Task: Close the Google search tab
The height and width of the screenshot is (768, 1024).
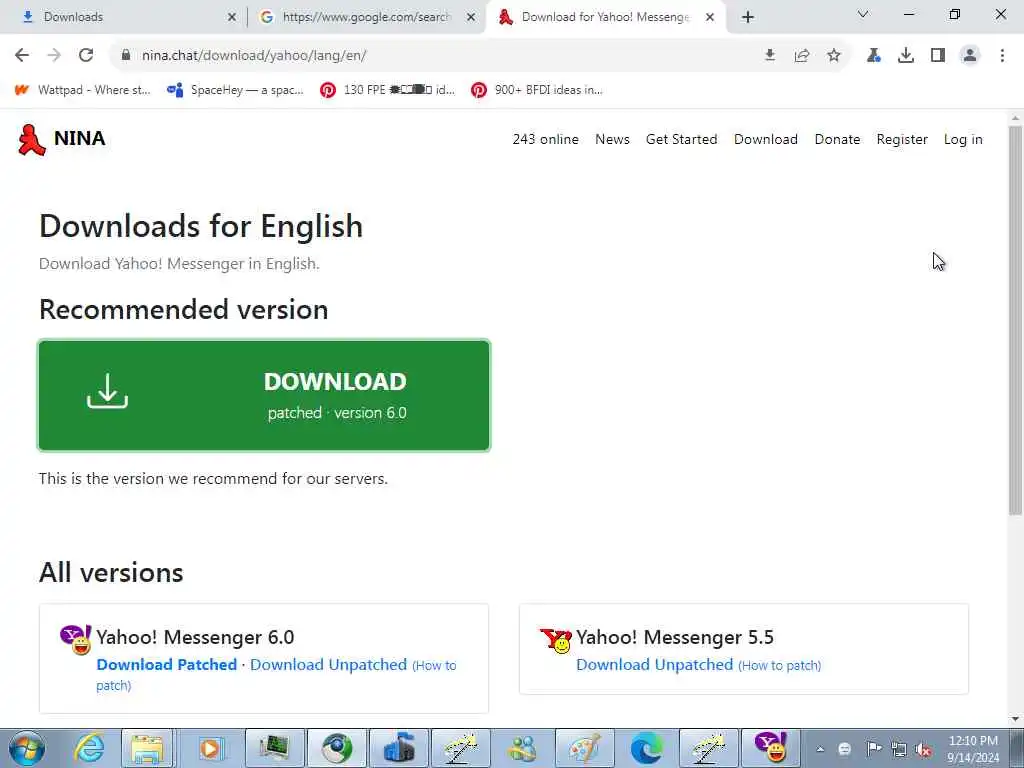Action: pos(471,17)
